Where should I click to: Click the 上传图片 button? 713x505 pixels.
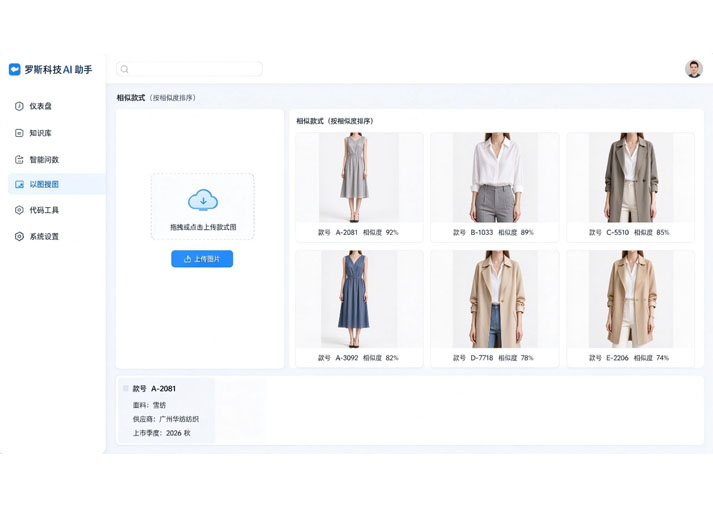tap(202, 259)
